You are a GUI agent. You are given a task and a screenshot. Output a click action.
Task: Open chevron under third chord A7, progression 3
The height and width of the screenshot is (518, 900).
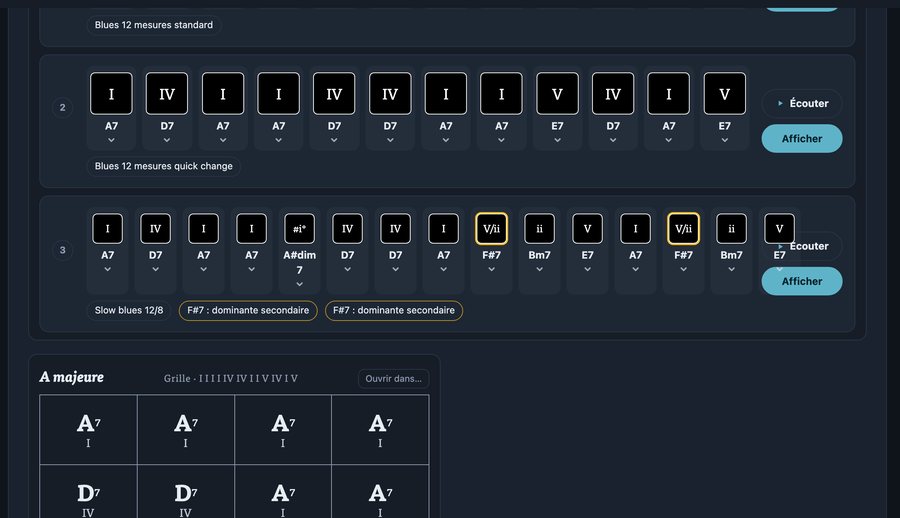203,269
